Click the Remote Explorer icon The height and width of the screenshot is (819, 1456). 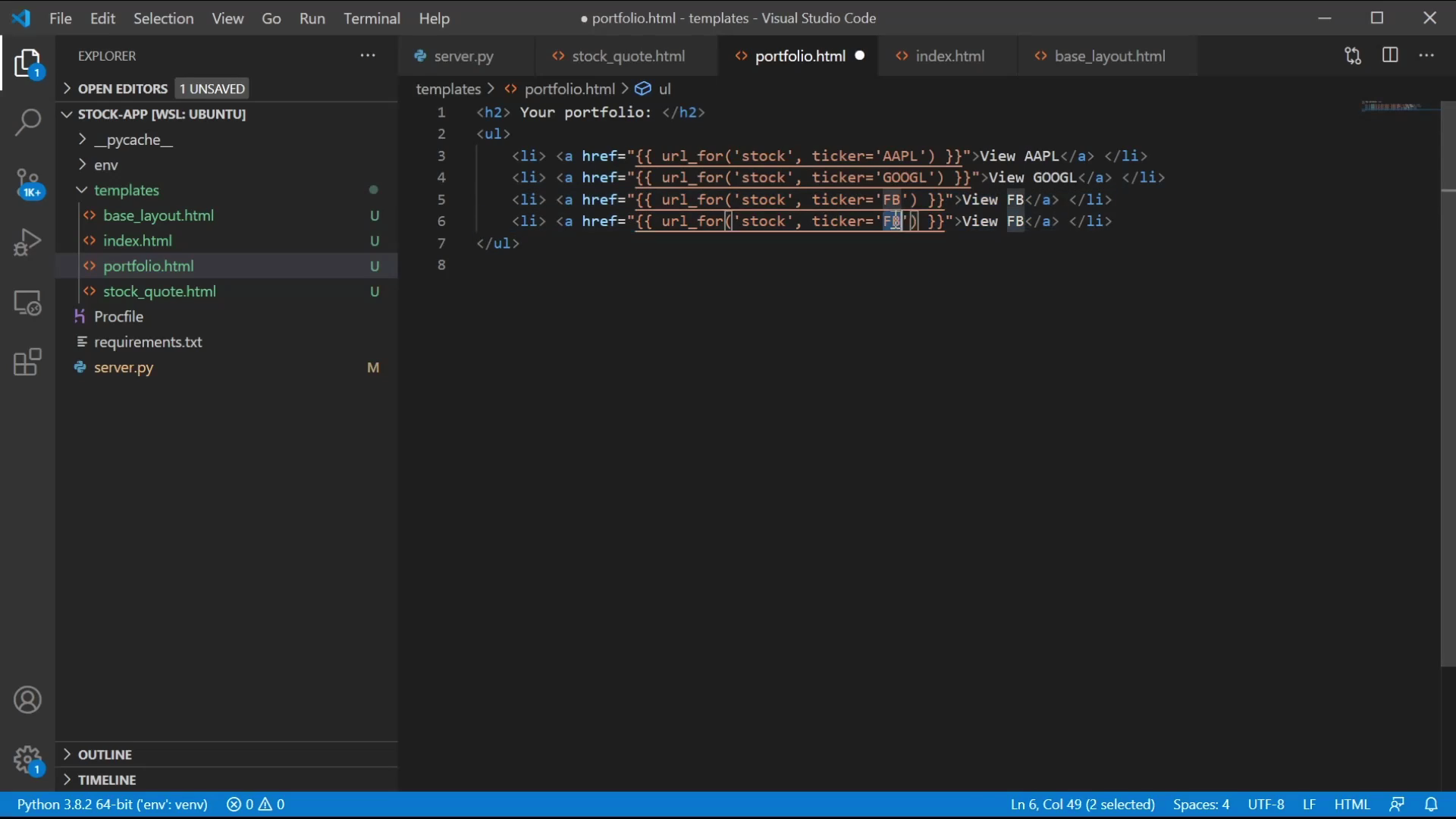click(x=27, y=301)
